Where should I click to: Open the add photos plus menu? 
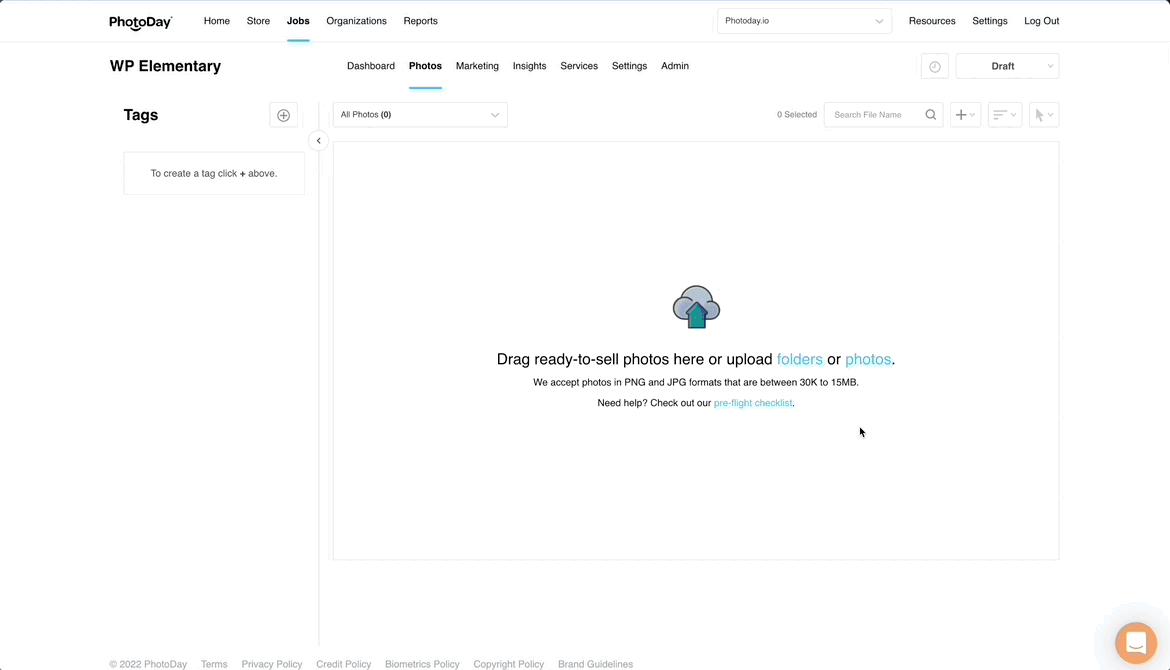965,115
